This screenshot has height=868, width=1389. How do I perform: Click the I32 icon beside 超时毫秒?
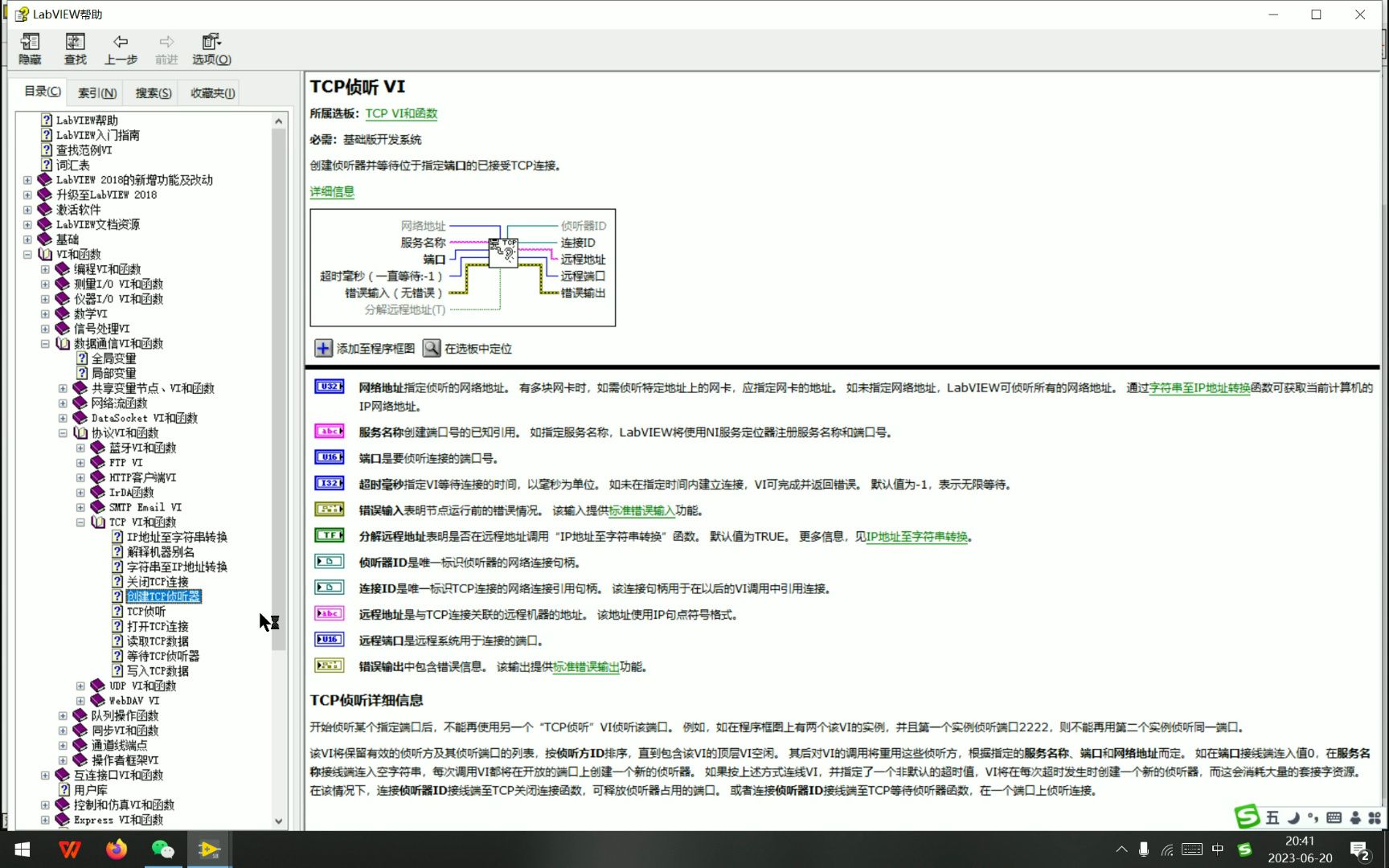(x=329, y=484)
